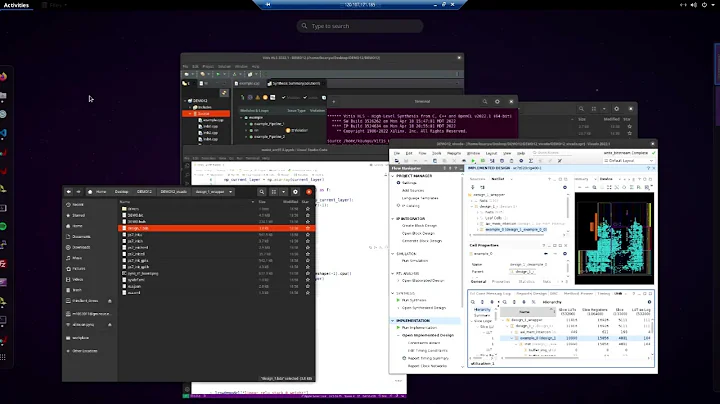Open view options dropdown in front Files window
Image resolution: width=720 pixels, height=404 pixels.
pos(283,192)
